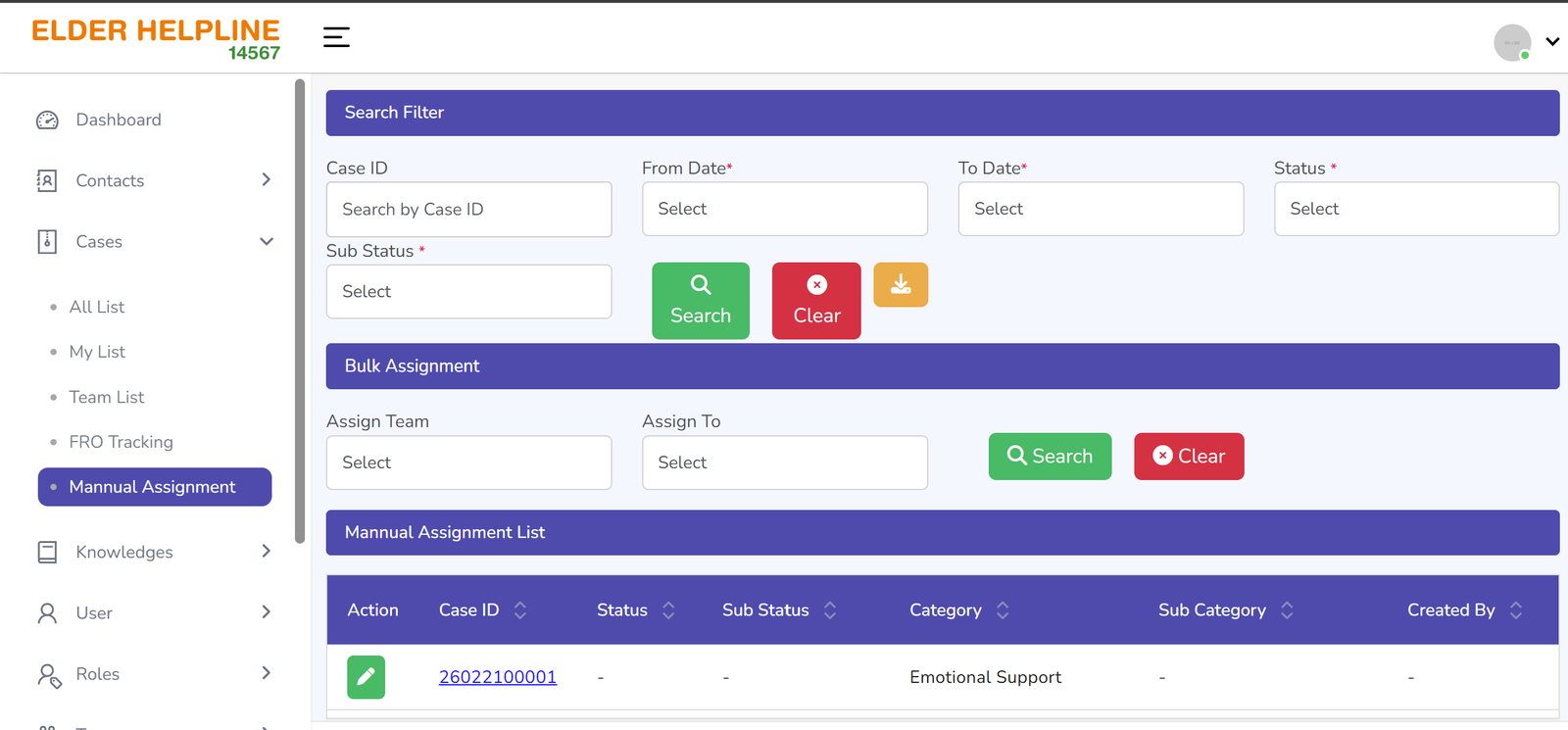Open the All List submenu item
The width and height of the screenshot is (1568, 730).
97,307
